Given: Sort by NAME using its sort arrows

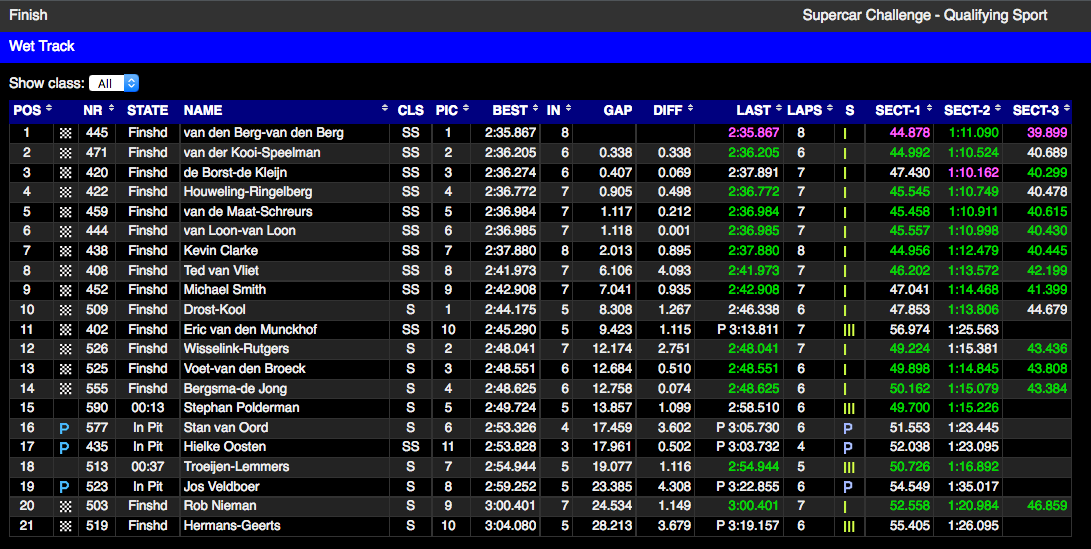Looking at the screenshot, I should [x=385, y=110].
